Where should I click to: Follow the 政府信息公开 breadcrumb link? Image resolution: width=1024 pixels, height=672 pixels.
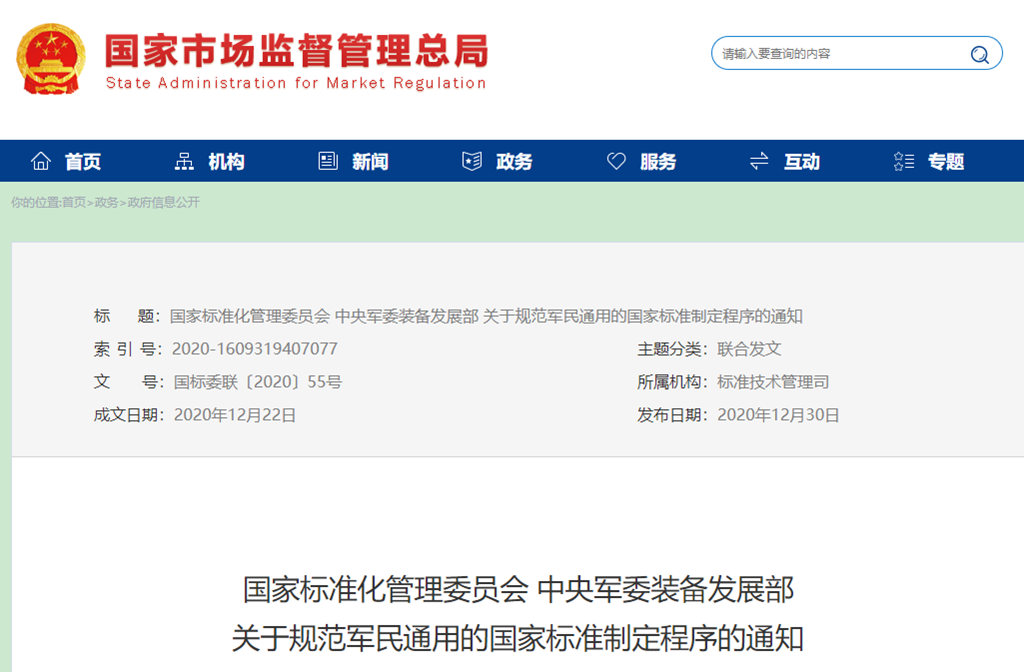point(163,202)
